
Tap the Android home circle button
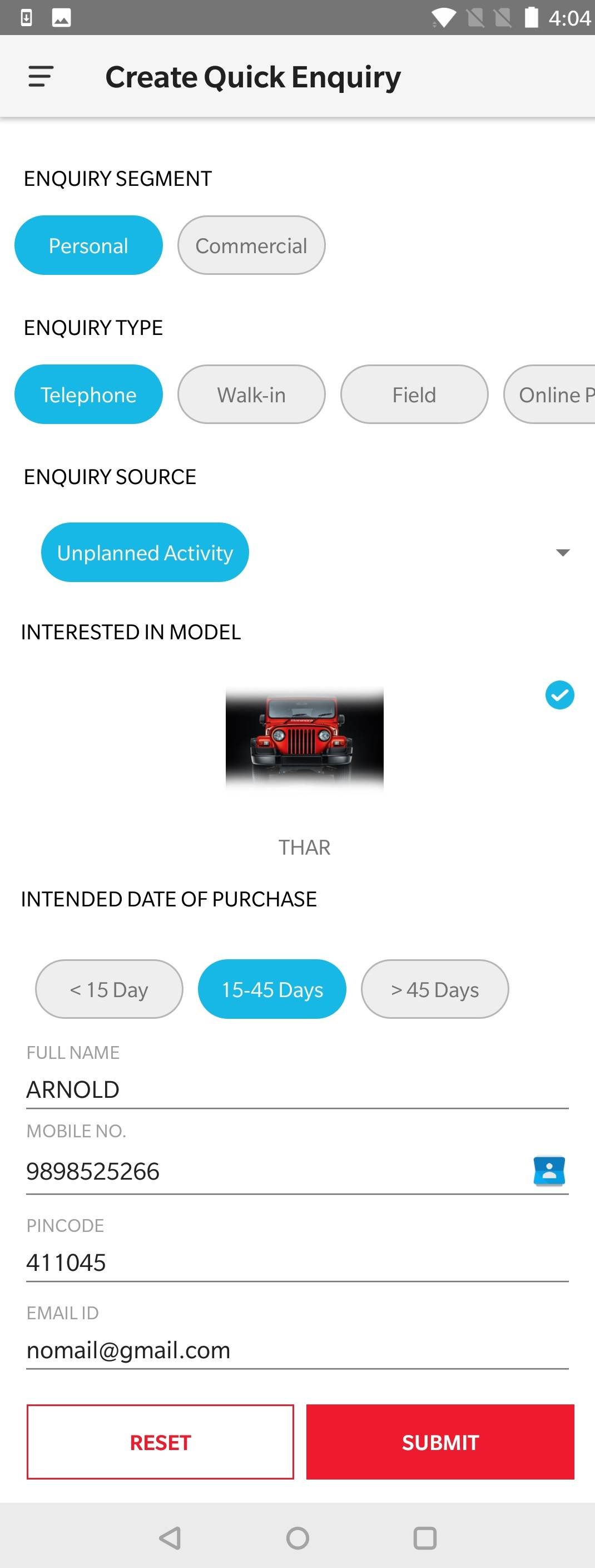(x=297, y=1537)
